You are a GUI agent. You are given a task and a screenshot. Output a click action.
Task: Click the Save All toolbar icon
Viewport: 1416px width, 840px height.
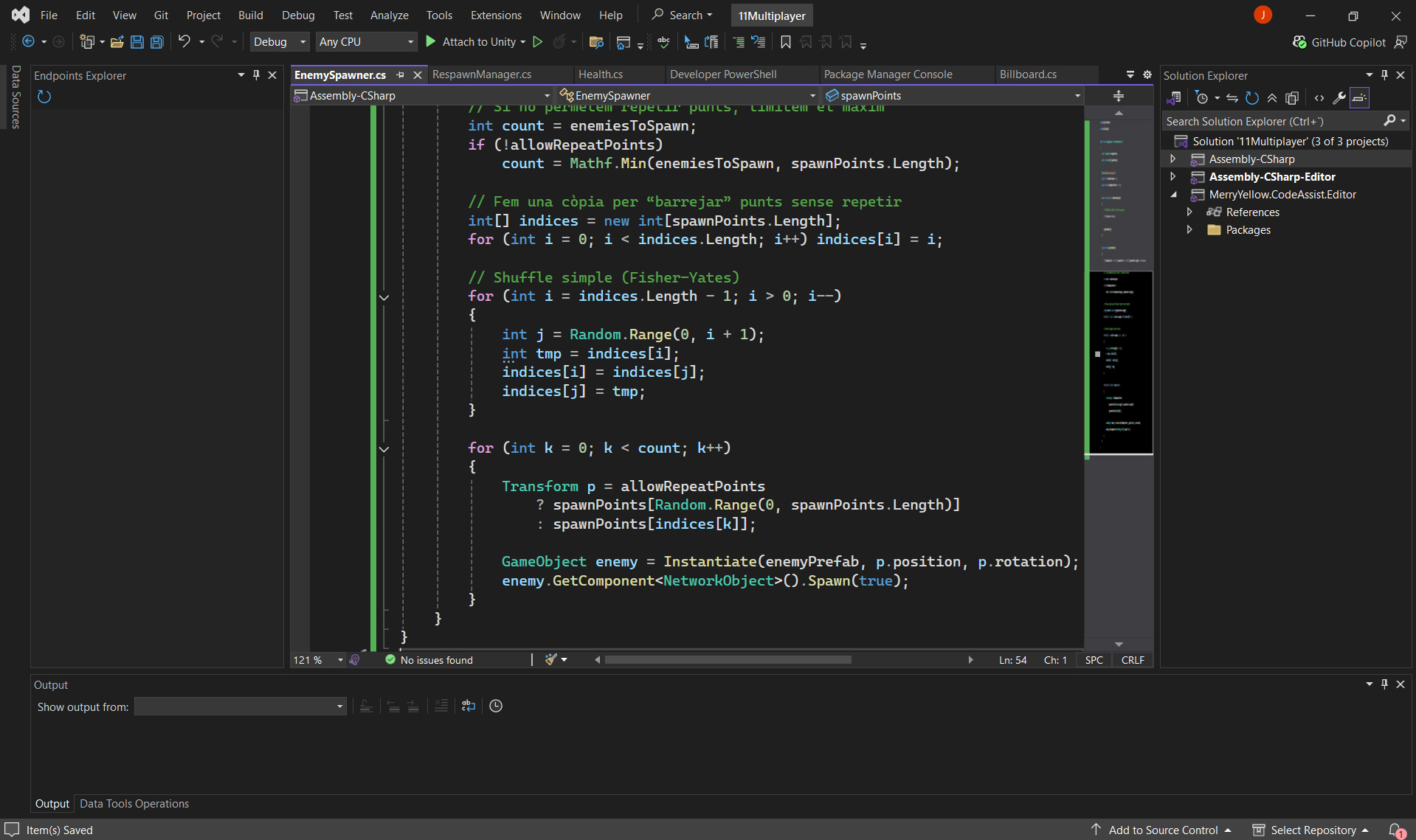[x=156, y=42]
